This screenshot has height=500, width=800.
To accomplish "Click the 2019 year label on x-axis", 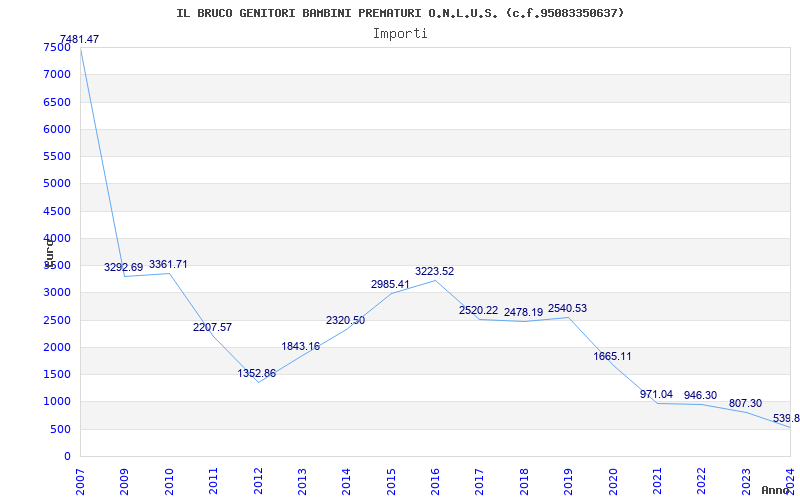I will (x=568, y=481).
